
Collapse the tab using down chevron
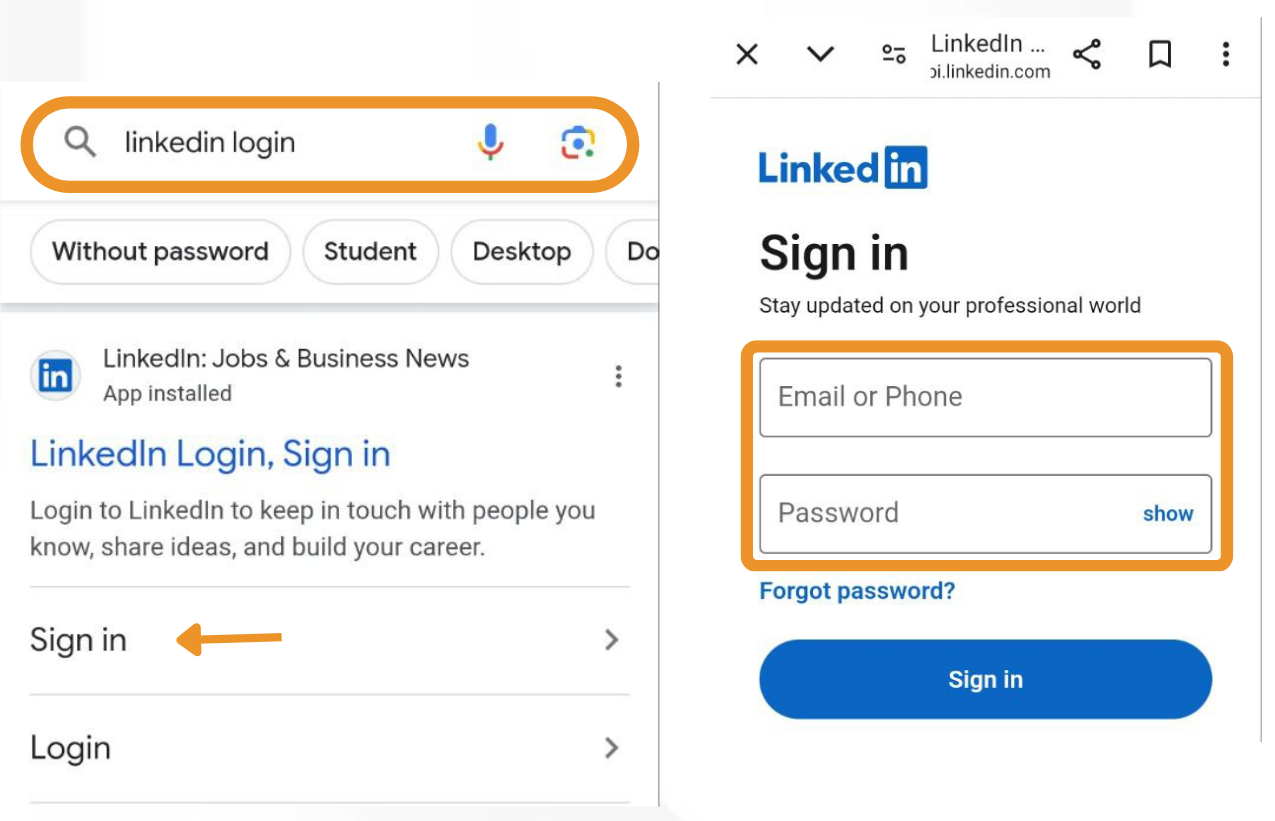point(821,55)
